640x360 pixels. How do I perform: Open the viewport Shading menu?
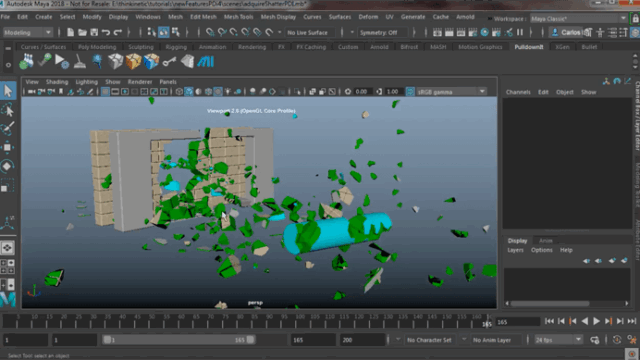[x=57, y=82]
